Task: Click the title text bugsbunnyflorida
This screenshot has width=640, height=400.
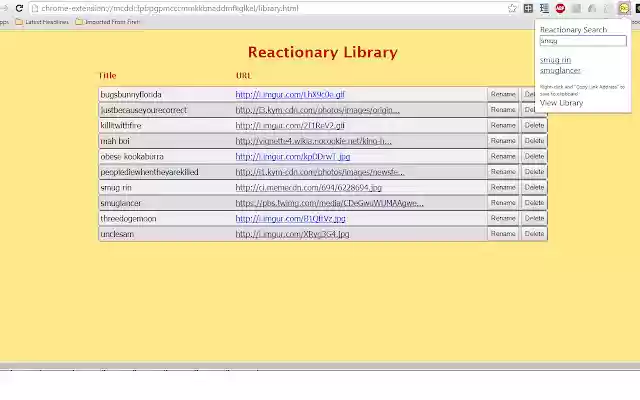Action: tap(131, 95)
